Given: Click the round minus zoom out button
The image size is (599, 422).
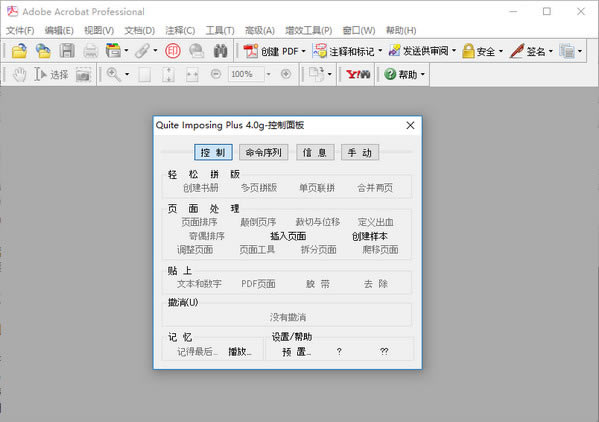Looking at the screenshot, I should (x=216, y=74).
